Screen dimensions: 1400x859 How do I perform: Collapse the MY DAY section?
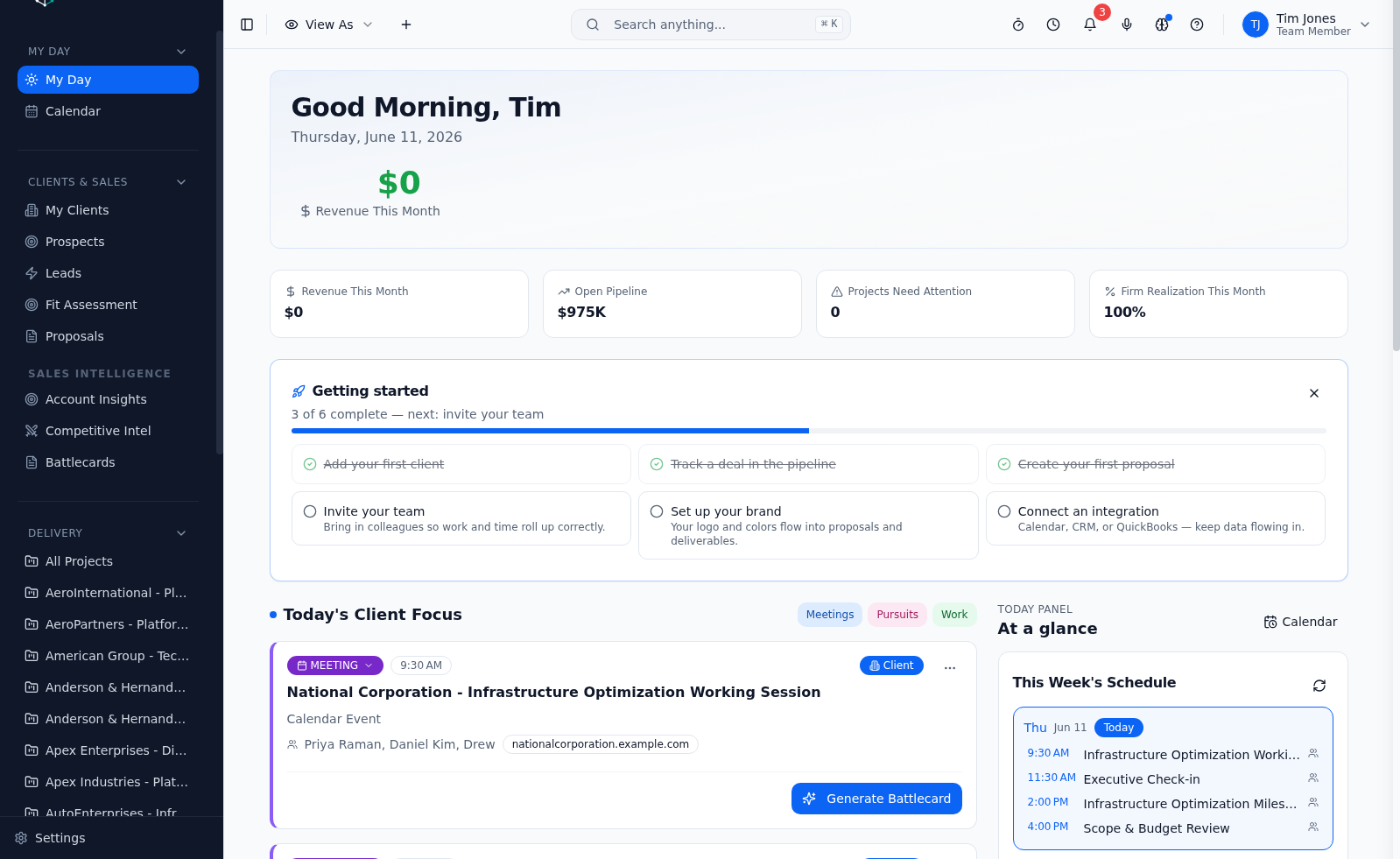click(x=181, y=52)
